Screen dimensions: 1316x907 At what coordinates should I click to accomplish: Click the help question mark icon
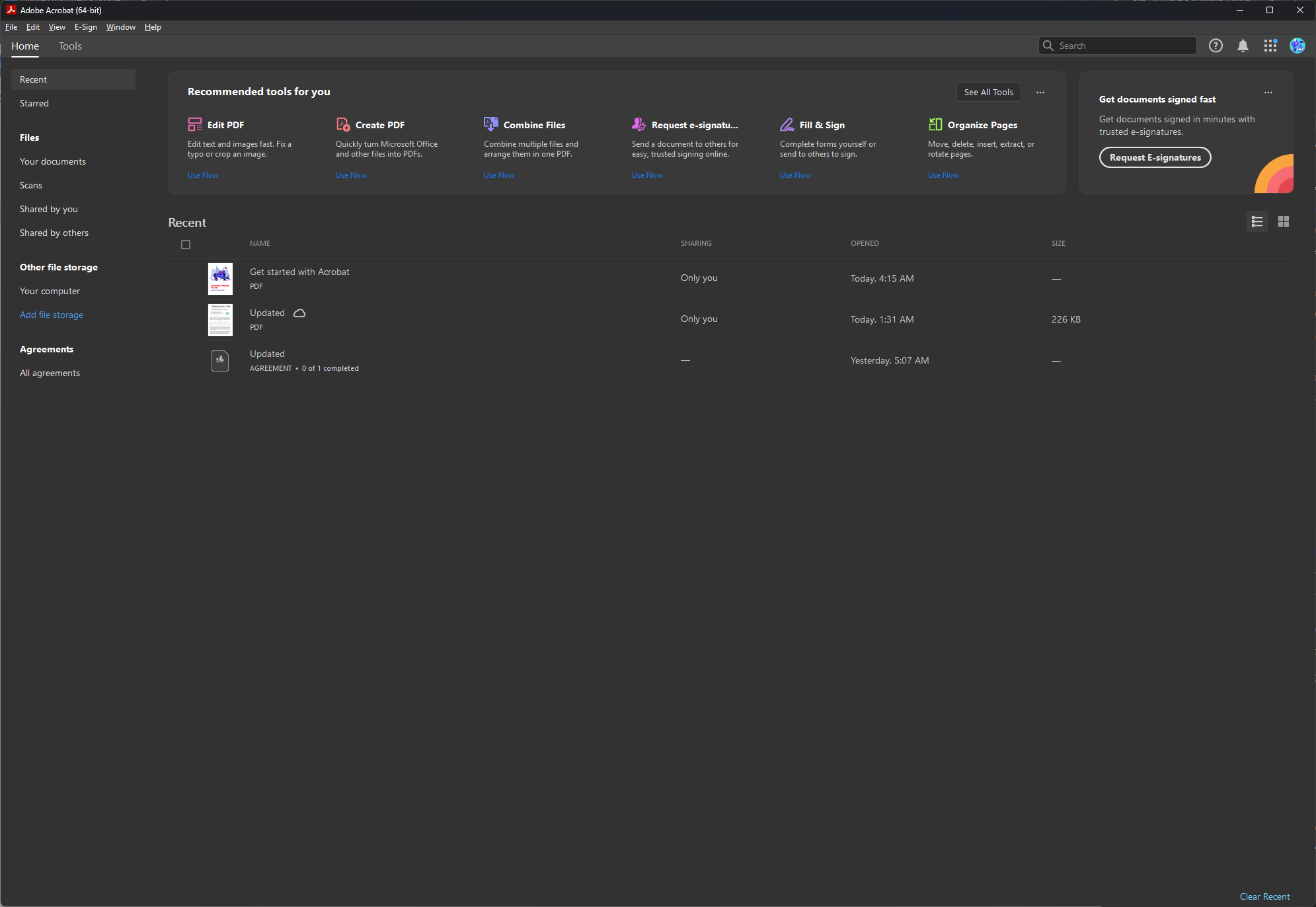(x=1216, y=46)
